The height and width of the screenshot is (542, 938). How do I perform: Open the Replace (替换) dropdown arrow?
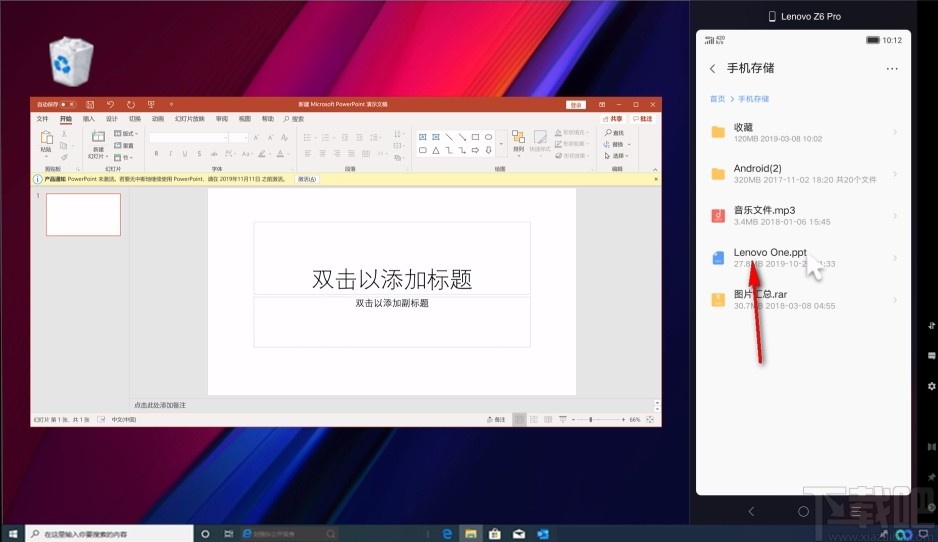tap(629, 144)
